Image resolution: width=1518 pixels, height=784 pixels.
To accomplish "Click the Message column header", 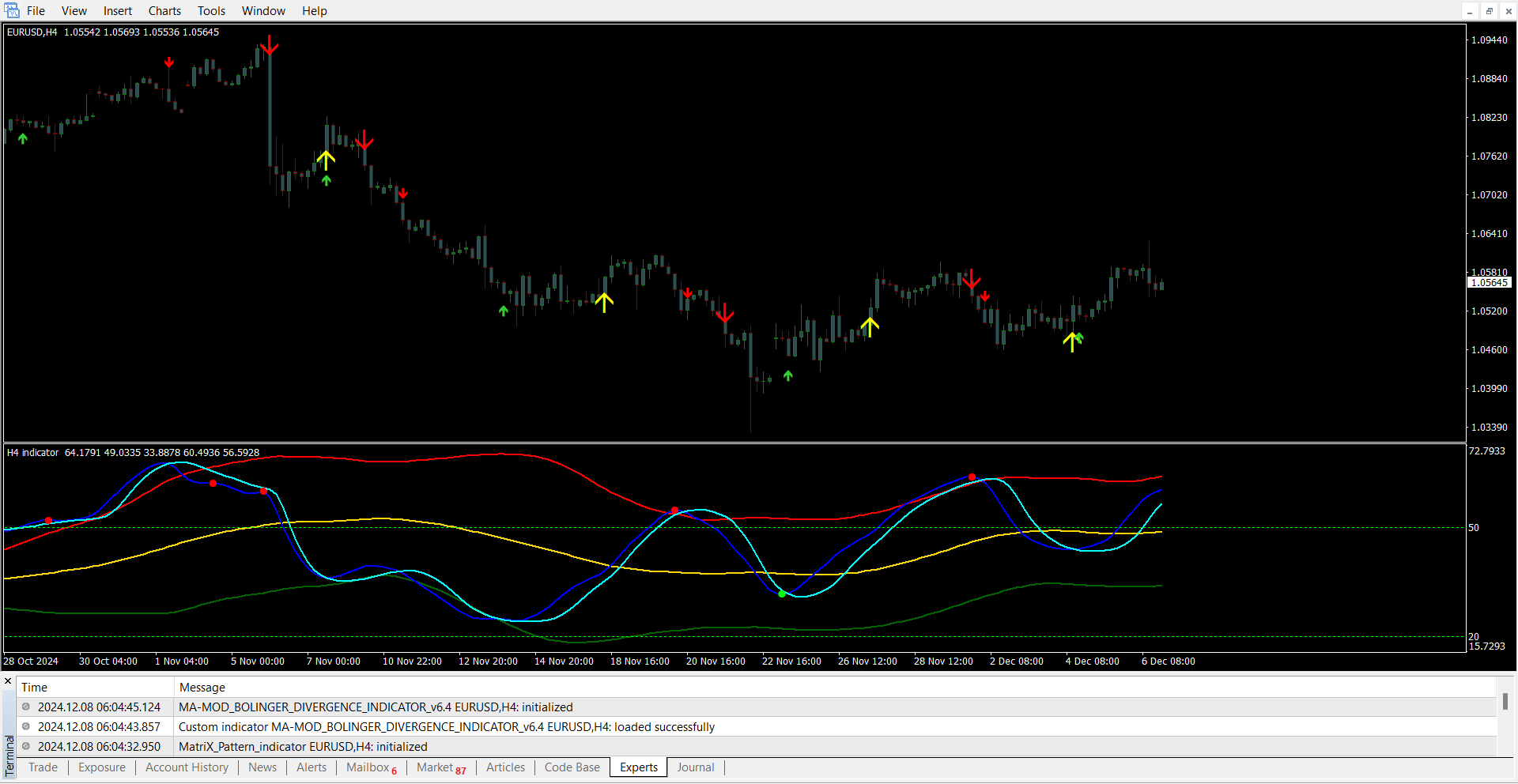I will click(x=202, y=688).
